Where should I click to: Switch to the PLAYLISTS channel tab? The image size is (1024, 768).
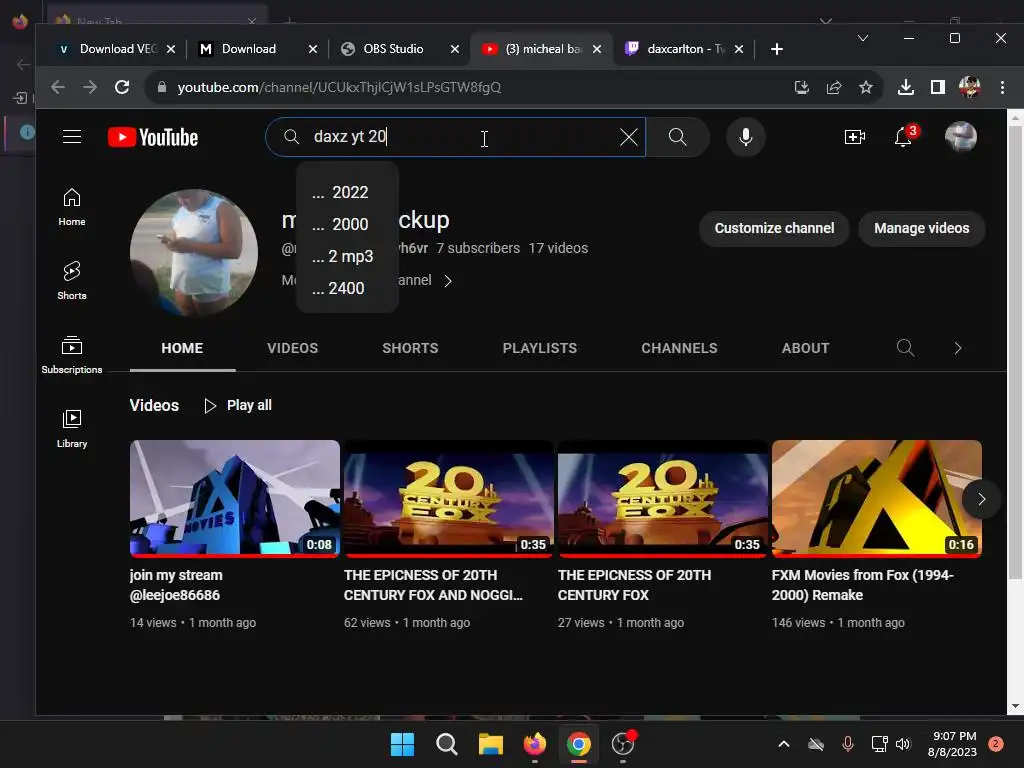(x=539, y=348)
